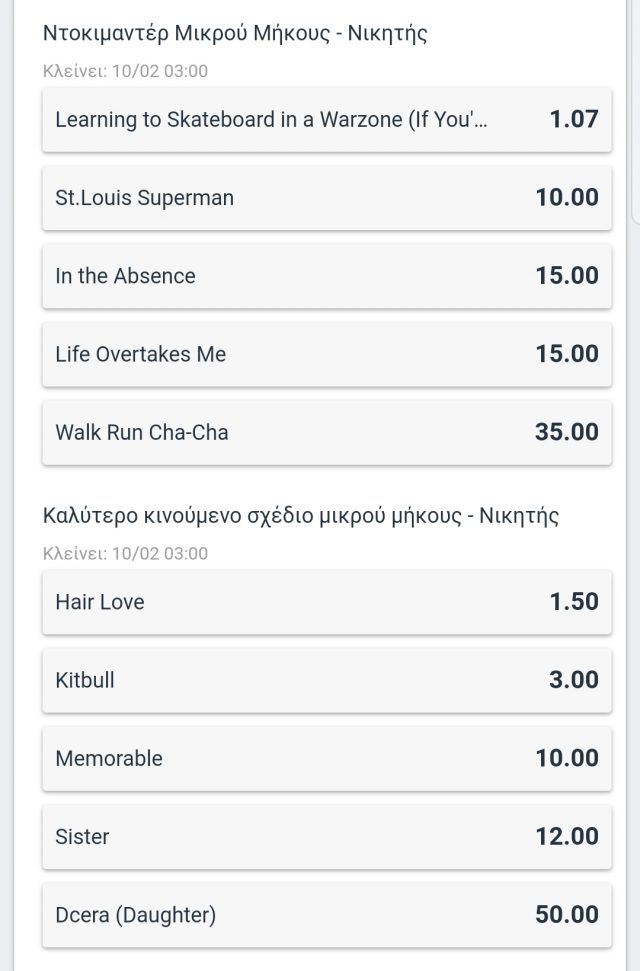
Task: Select Life Overtakes Me at 15.00
Action: [327, 354]
